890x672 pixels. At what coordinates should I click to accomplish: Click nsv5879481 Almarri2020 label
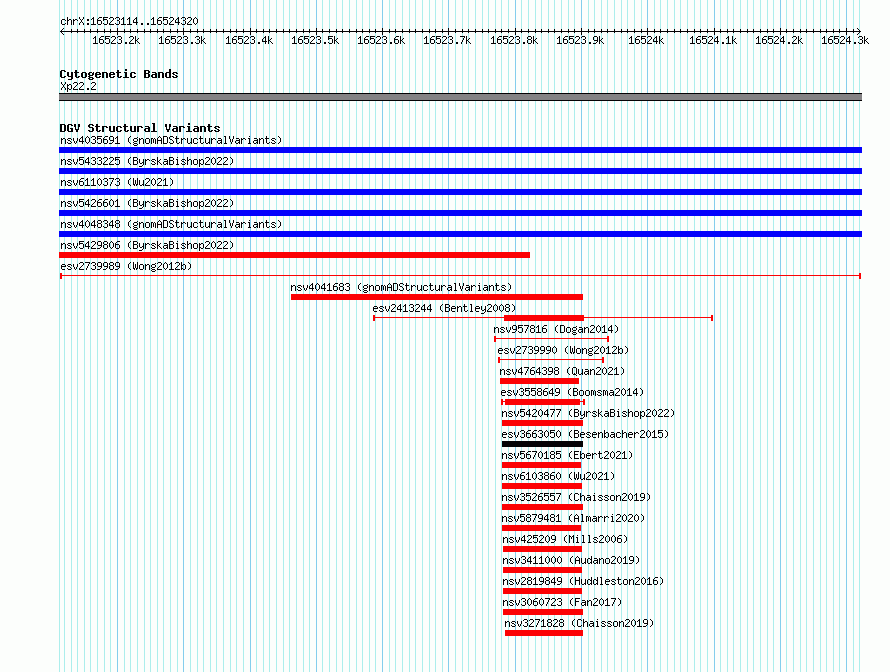pos(573,518)
